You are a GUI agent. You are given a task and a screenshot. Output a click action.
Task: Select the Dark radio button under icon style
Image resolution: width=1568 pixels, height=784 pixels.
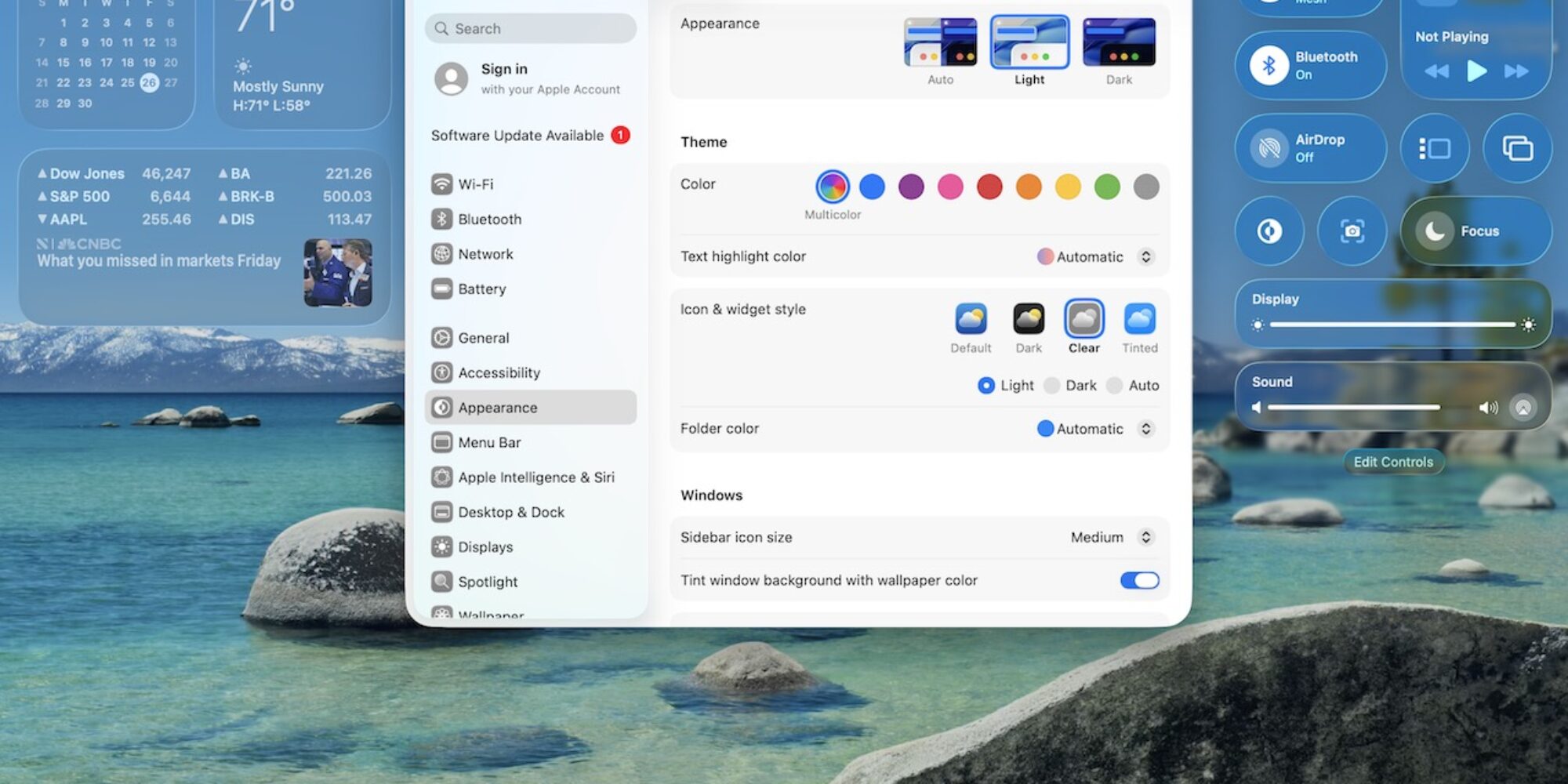[x=1051, y=385]
